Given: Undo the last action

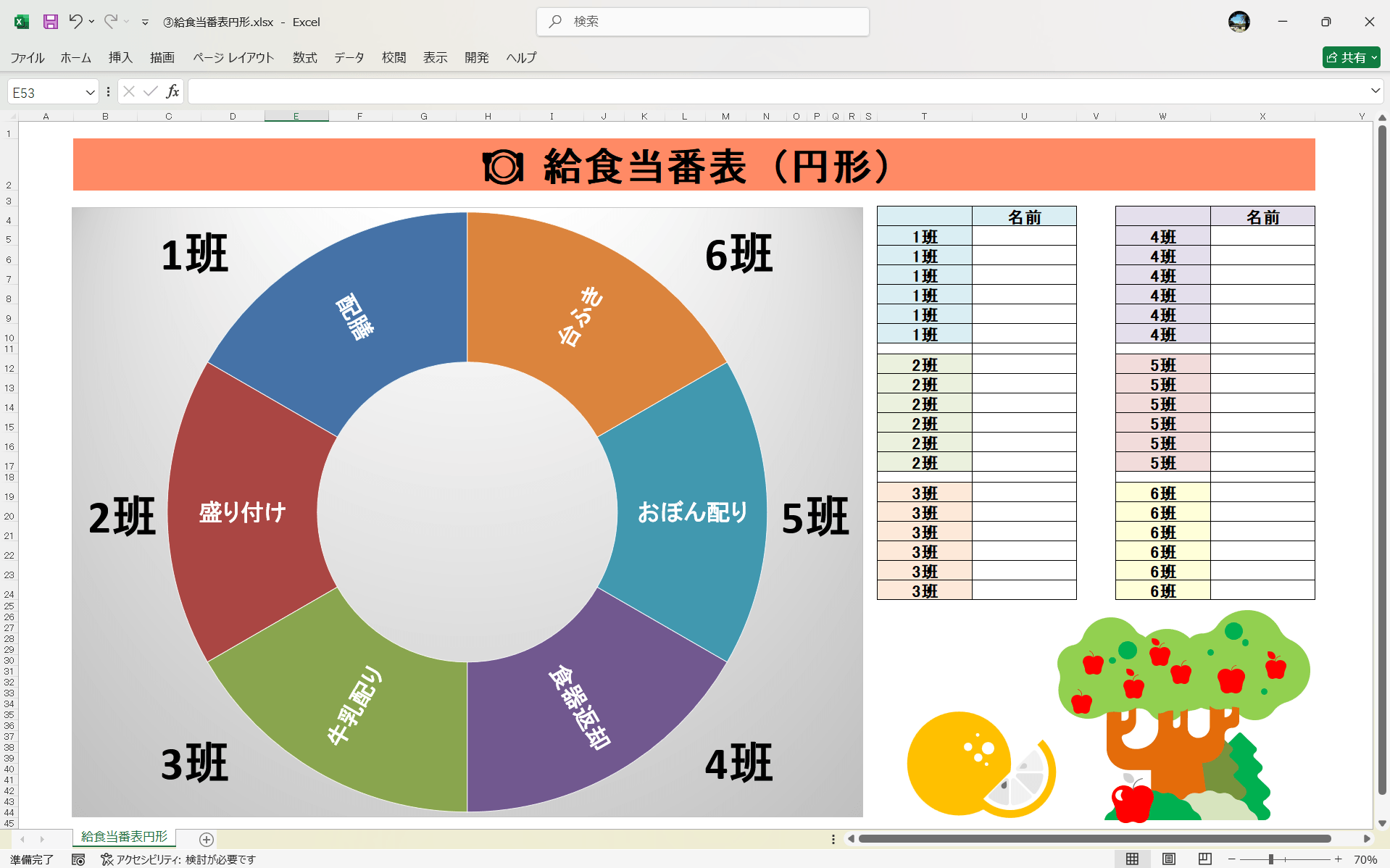Looking at the screenshot, I should [77, 22].
